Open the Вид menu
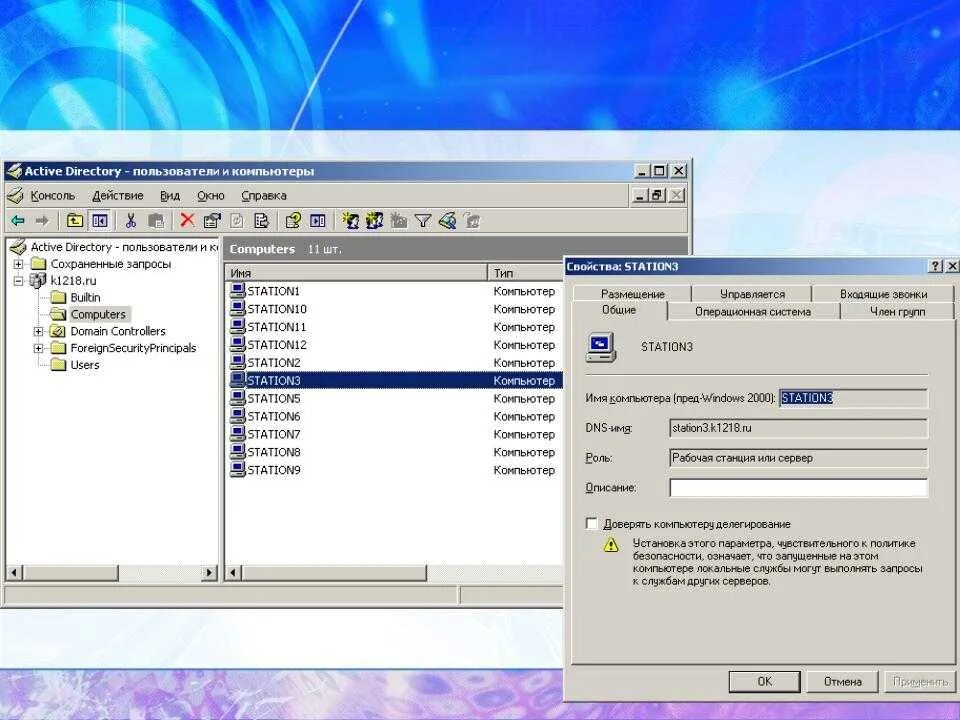Image resolution: width=960 pixels, height=720 pixels. (x=170, y=196)
